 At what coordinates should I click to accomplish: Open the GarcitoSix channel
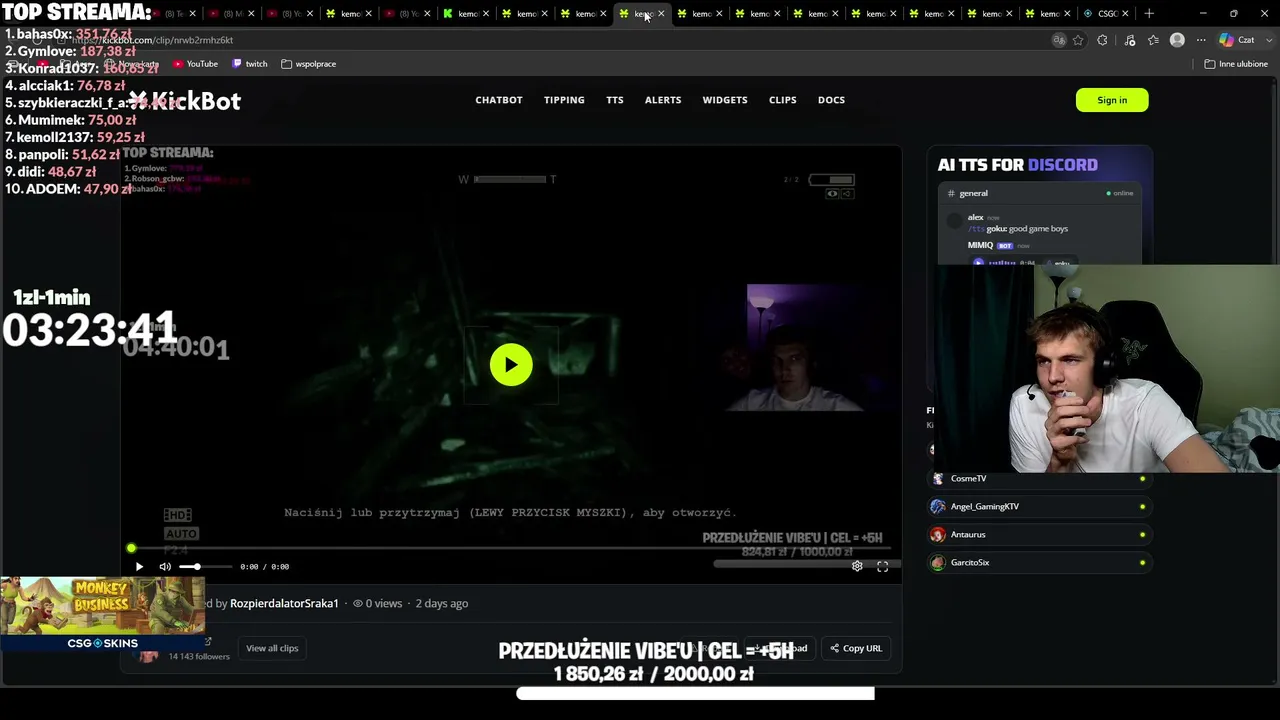click(1039, 563)
